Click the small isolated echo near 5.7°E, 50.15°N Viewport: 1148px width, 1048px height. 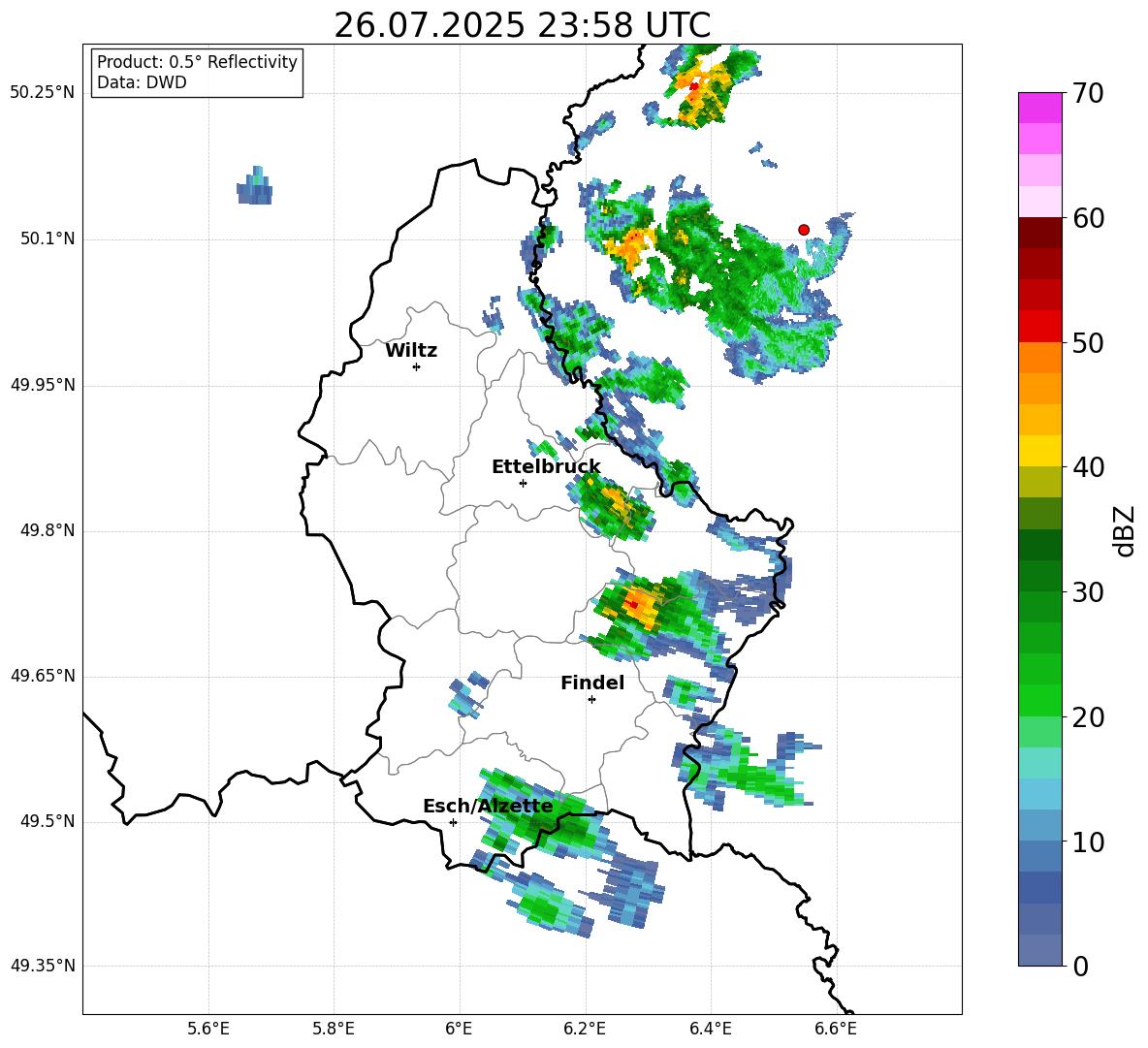click(255, 187)
